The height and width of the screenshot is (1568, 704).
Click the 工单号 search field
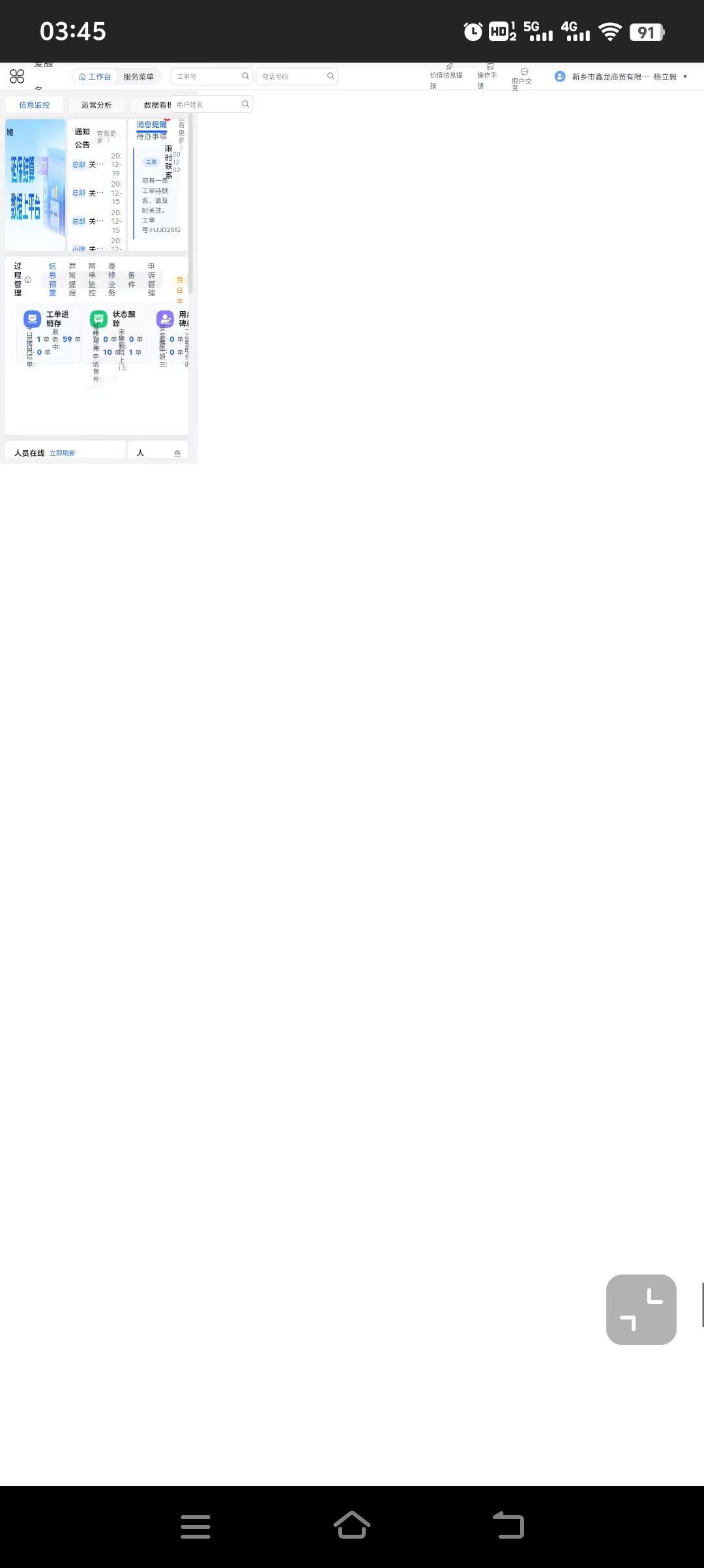207,76
